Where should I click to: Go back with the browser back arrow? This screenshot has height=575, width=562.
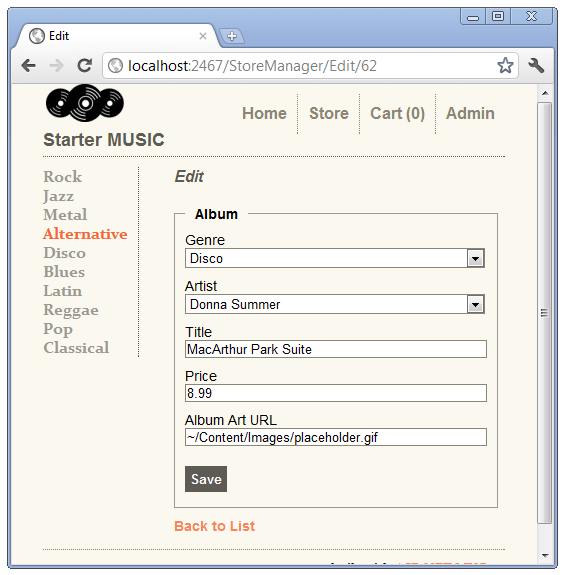coord(28,66)
